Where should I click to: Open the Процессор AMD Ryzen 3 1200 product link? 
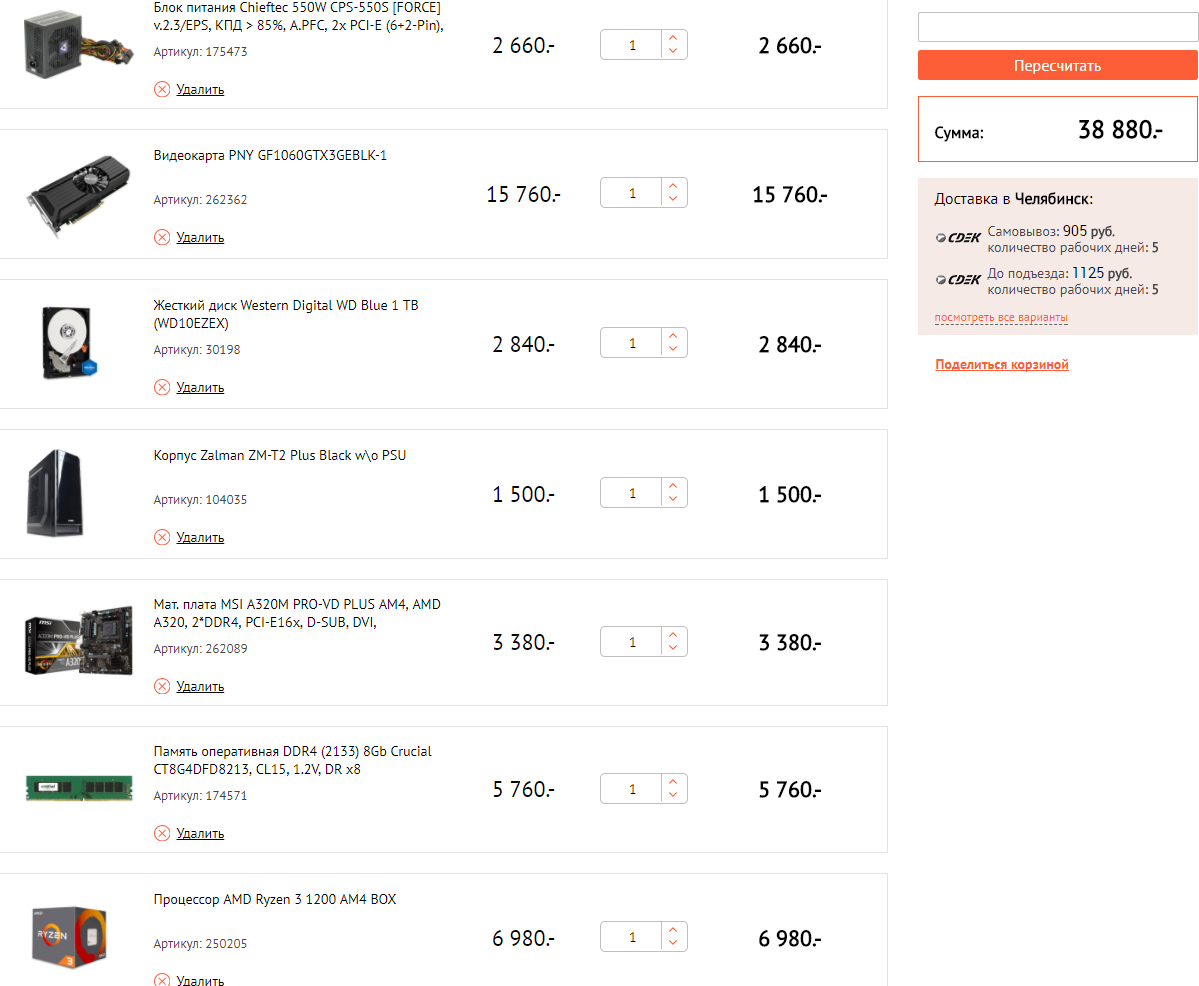pyautogui.click(x=275, y=900)
